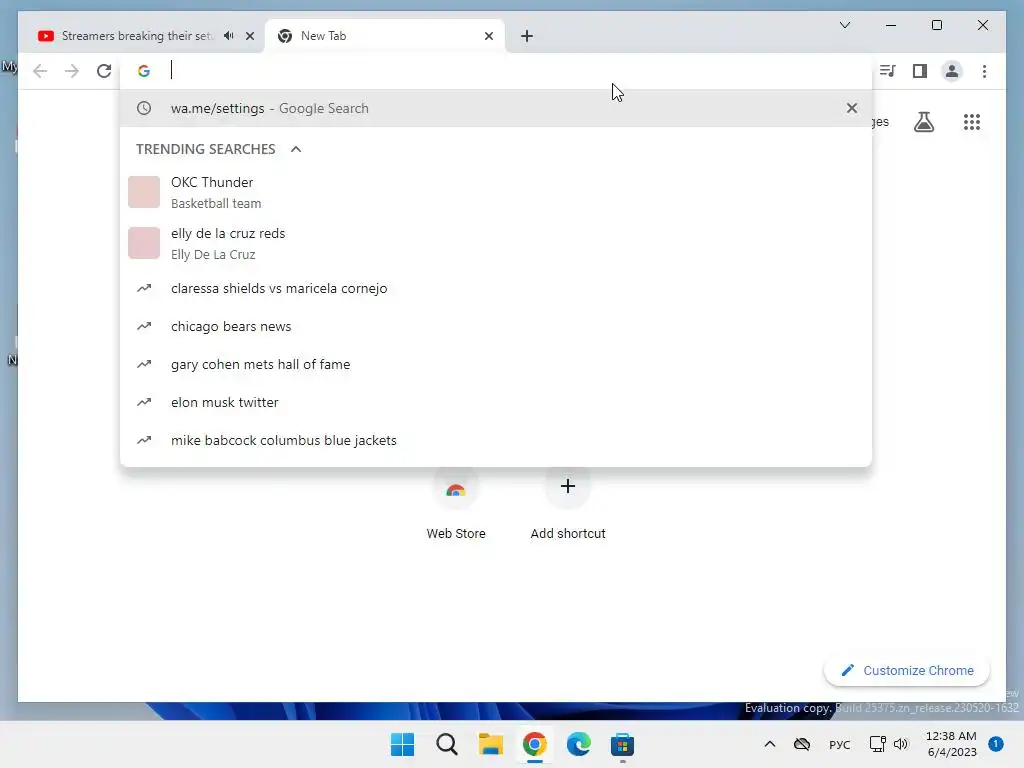Open the network status tray icon

[878, 744]
